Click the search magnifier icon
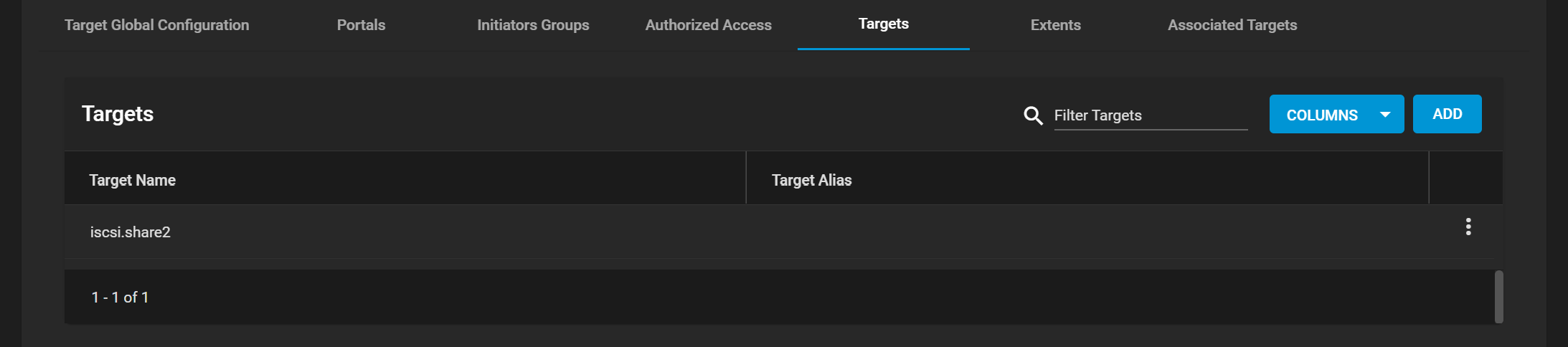1568x347 pixels. point(1033,115)
